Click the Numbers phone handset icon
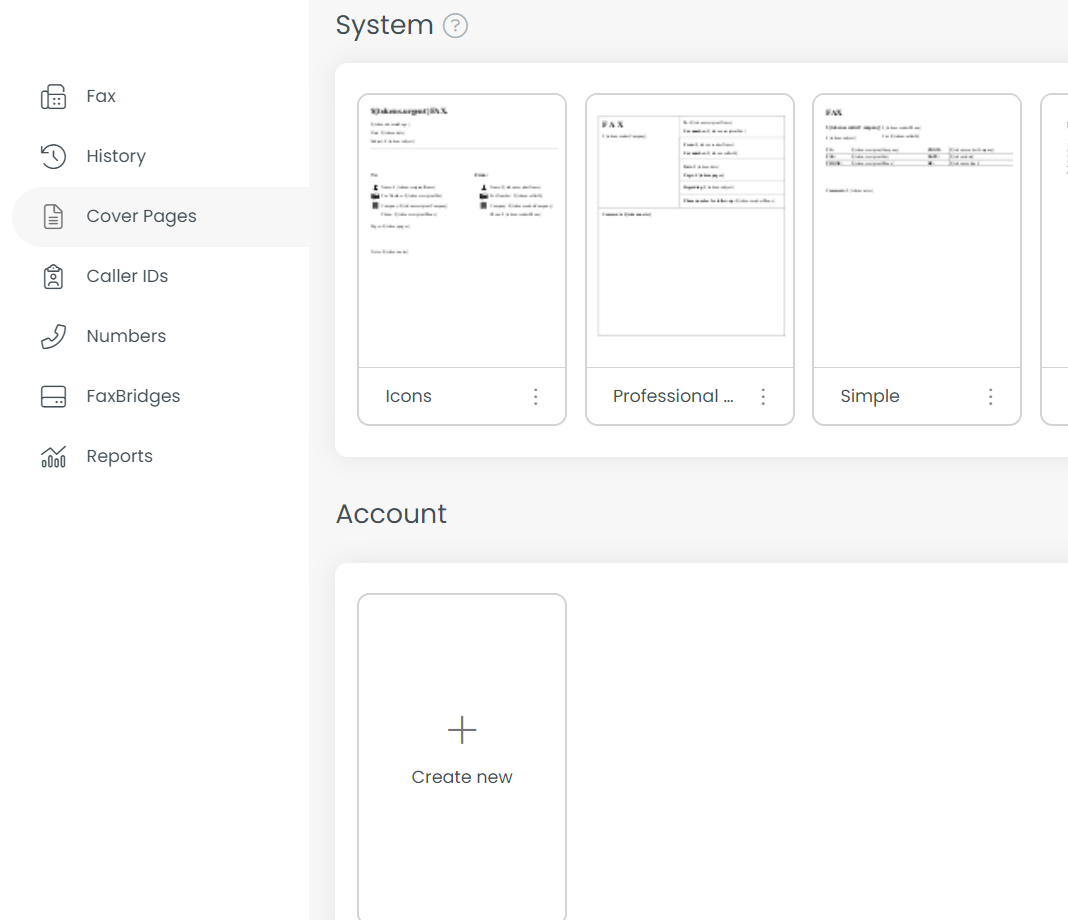 coord(53,336)
